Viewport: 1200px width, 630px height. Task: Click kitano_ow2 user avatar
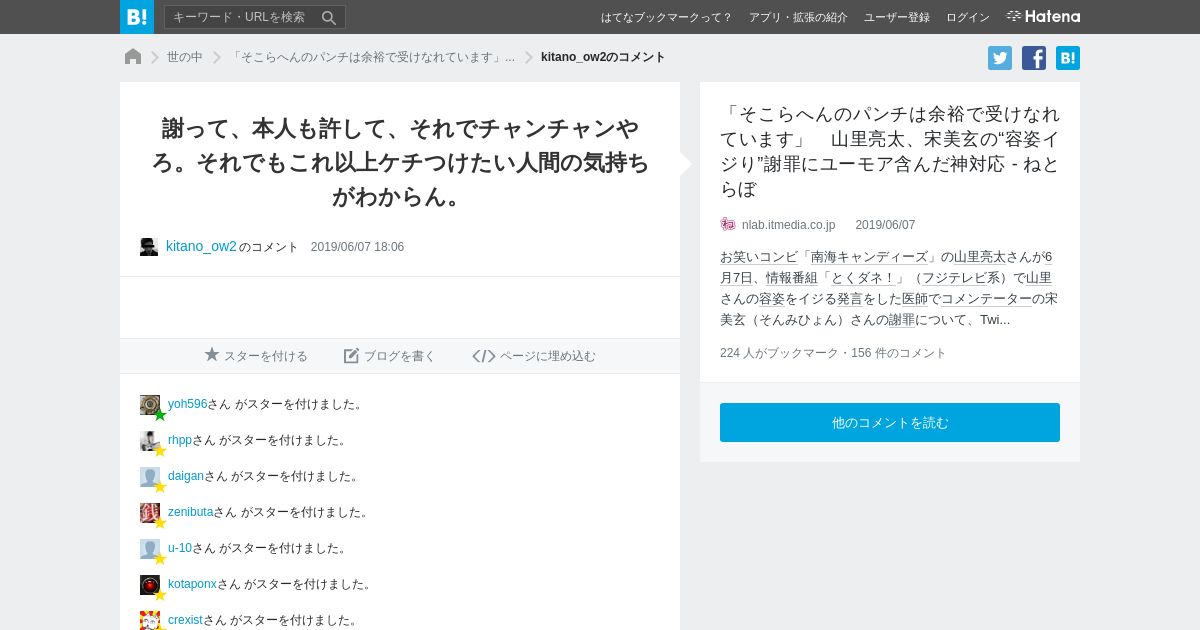click(x=149, y=247)
